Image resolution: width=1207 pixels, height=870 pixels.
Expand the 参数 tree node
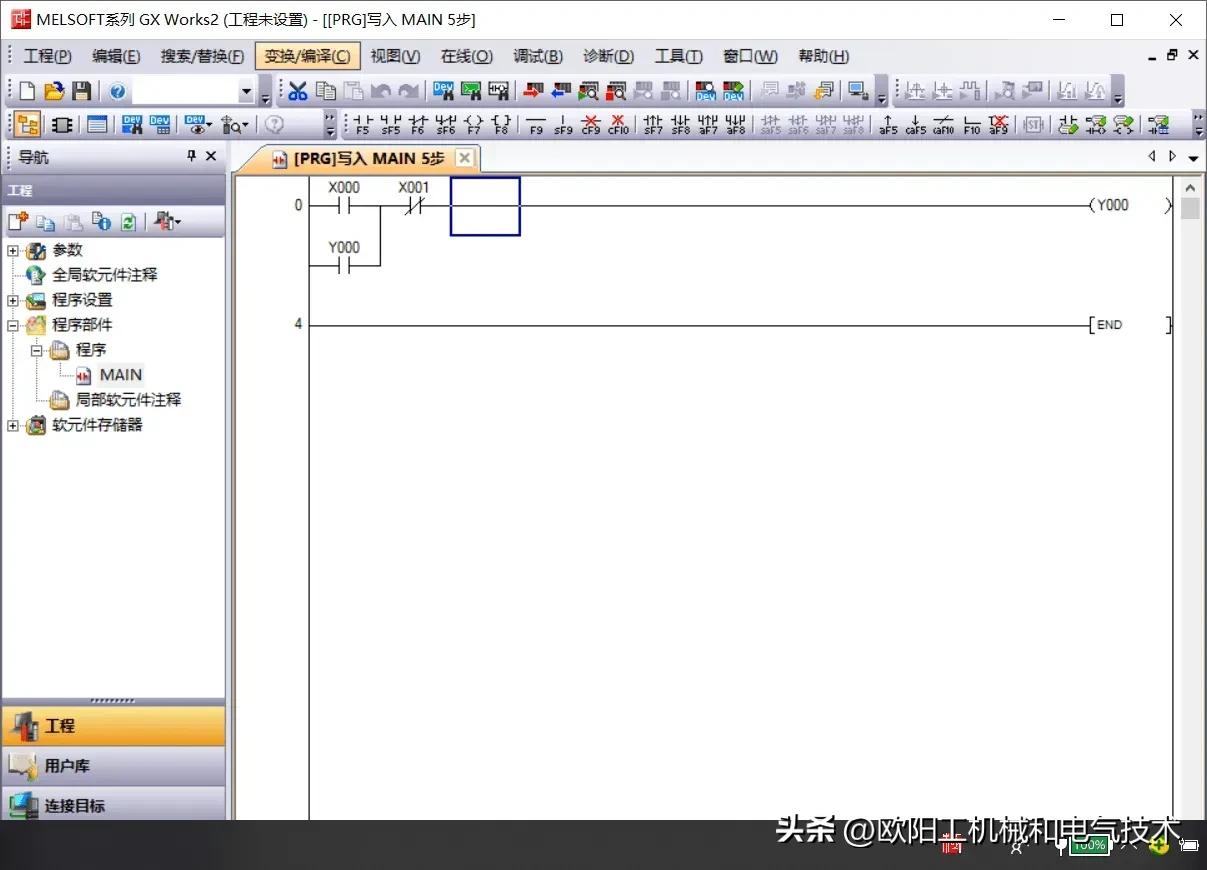(x=13, y=250)
